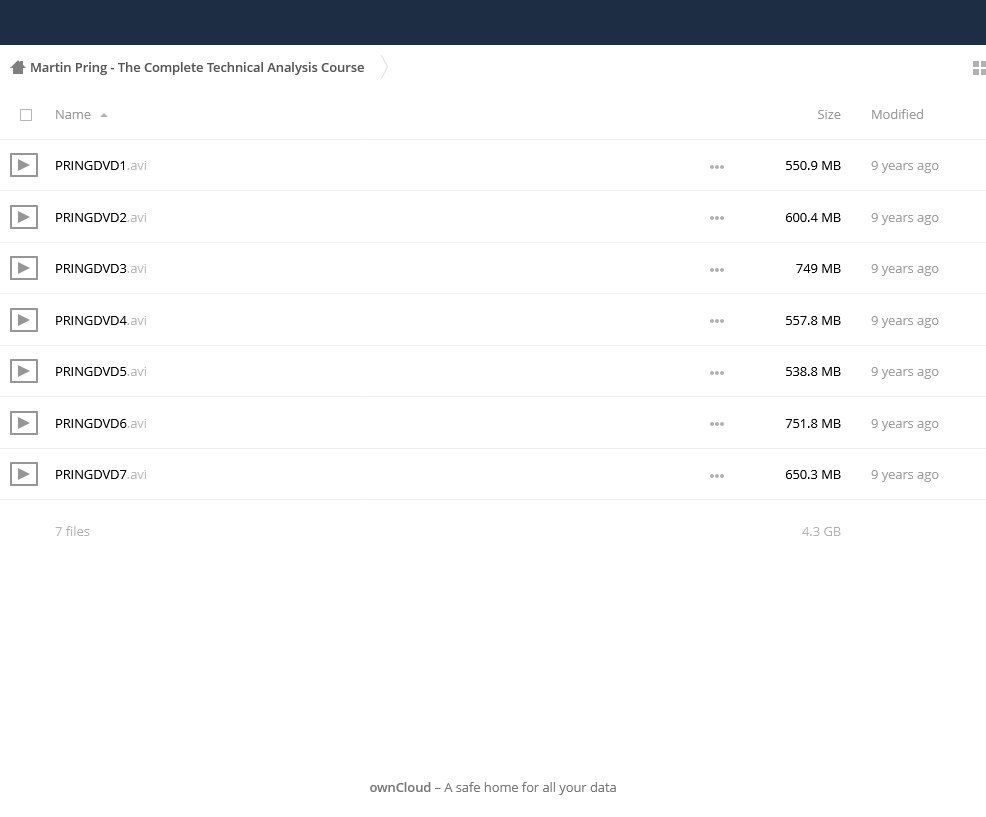Toggle the Name sort direction arrow

(x=104, y=115)
